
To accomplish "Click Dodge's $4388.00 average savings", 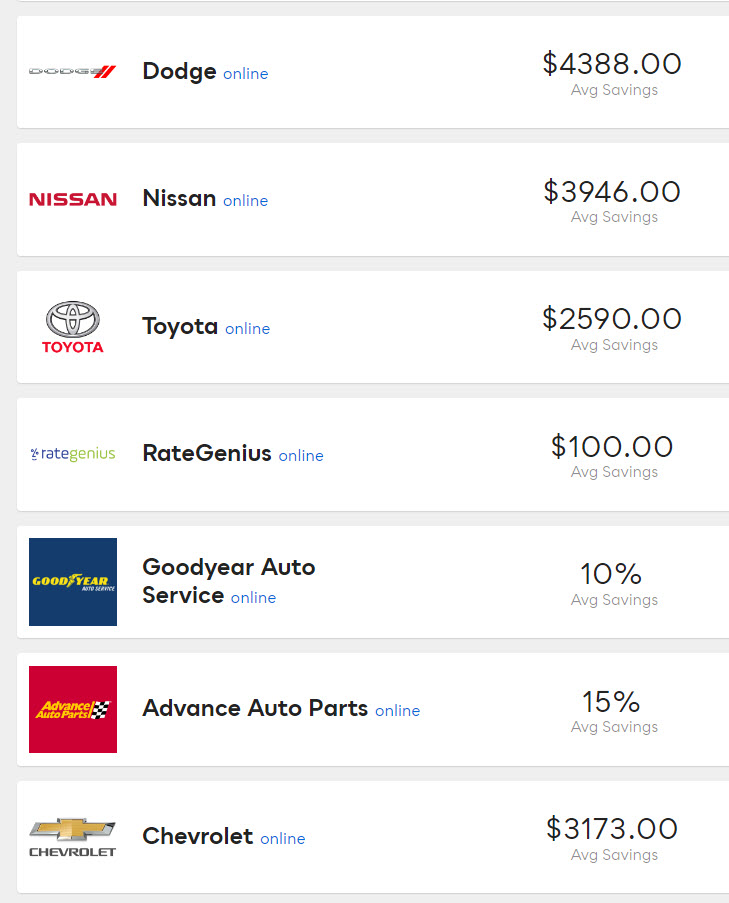I will tap(612, 64).
